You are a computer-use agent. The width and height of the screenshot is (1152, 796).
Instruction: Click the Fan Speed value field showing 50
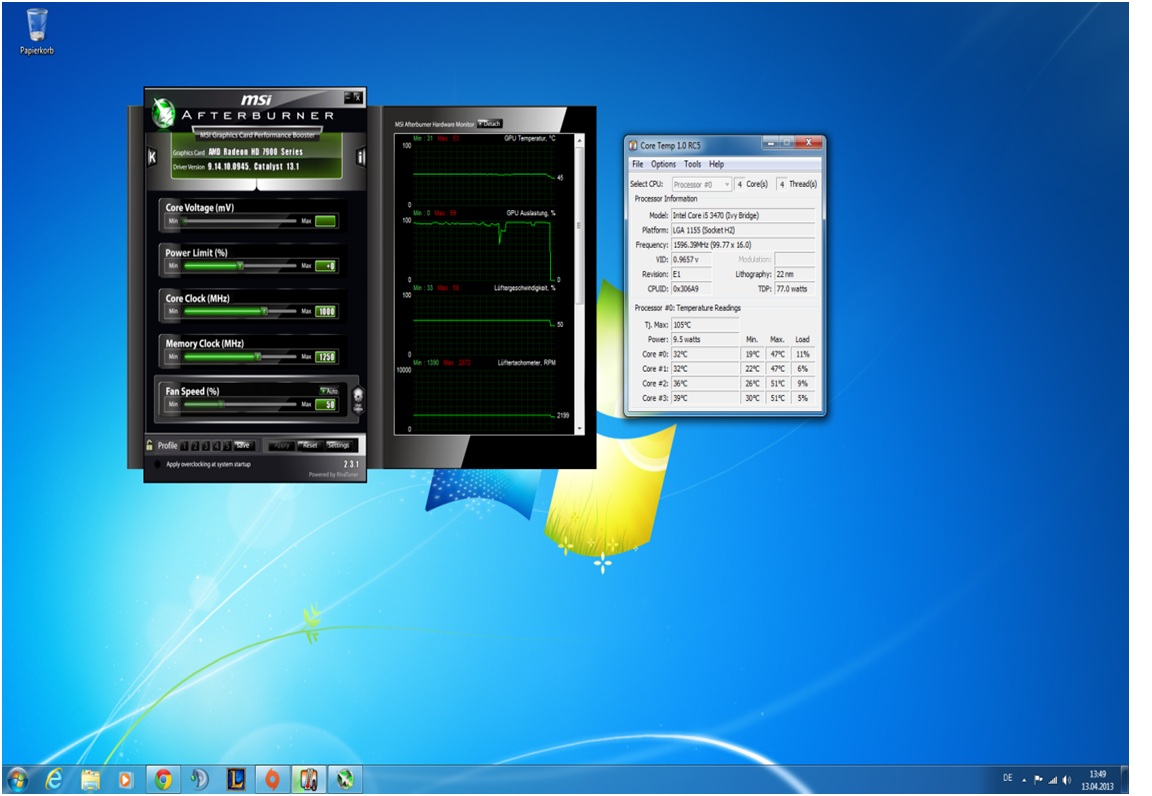pyautogui.click(x=326, y=404)
